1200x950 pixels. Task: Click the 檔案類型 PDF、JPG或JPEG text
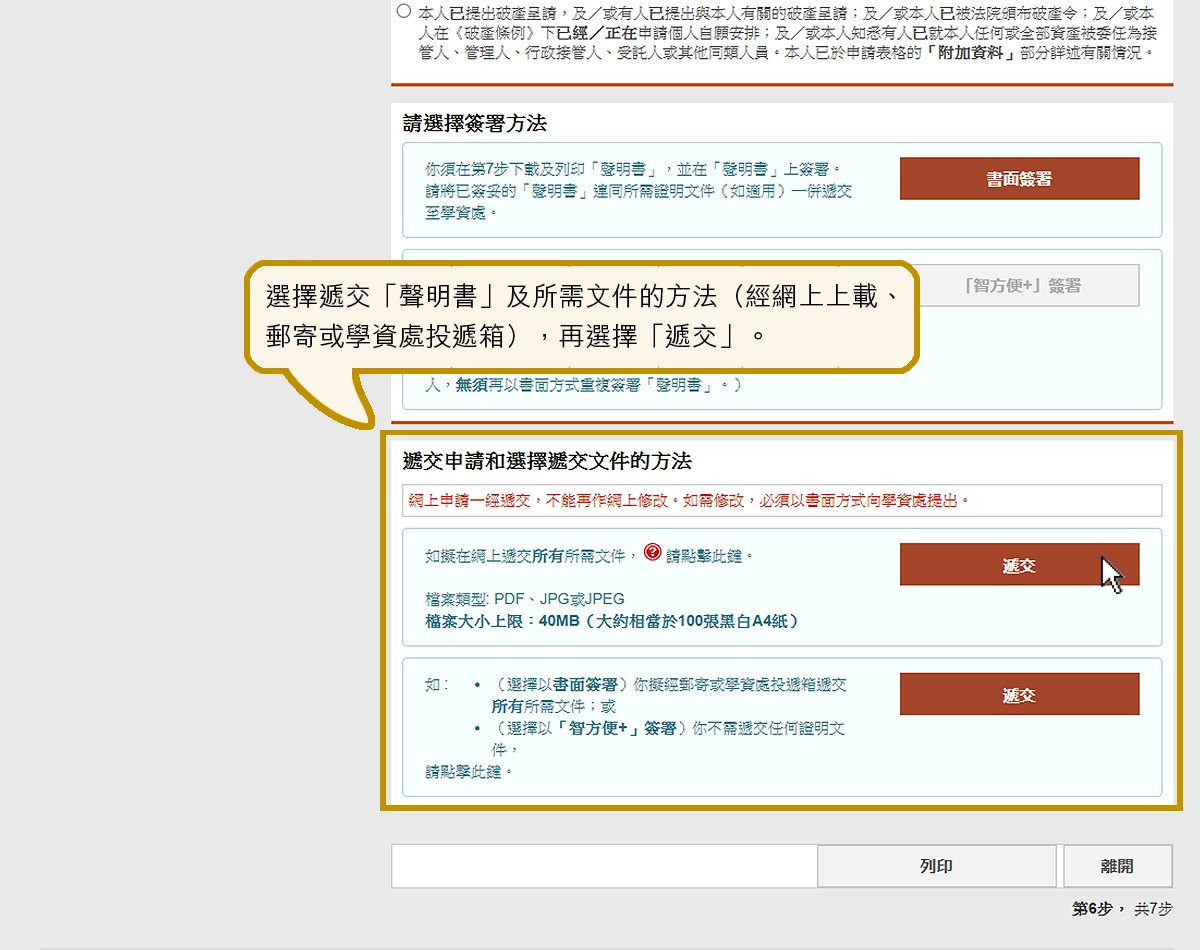(525, 599)
